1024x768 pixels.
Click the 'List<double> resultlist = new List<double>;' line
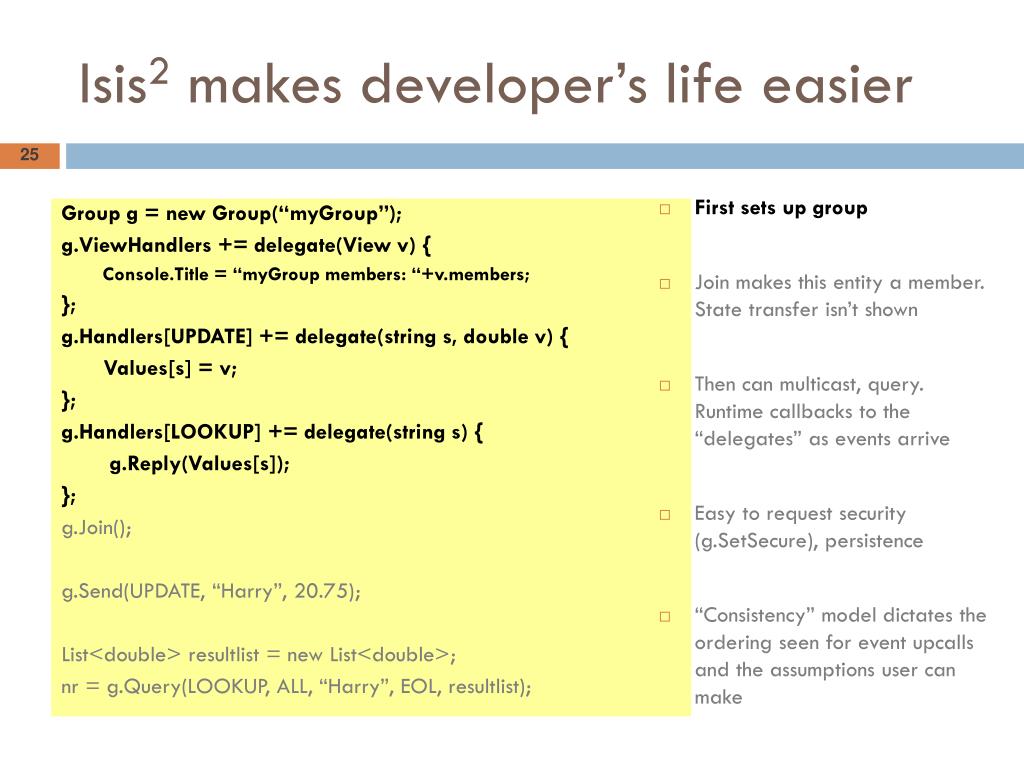259,654
